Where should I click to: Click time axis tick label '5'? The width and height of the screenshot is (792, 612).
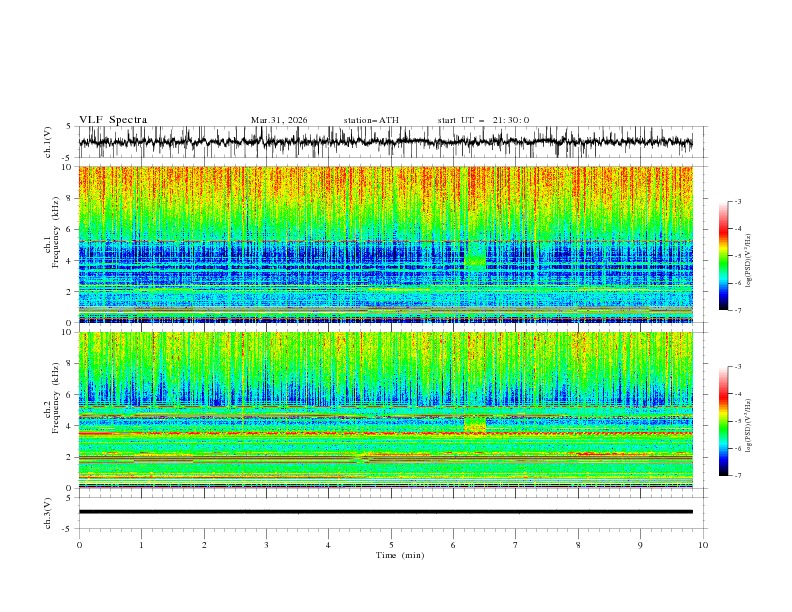click(x=391, y=545)
